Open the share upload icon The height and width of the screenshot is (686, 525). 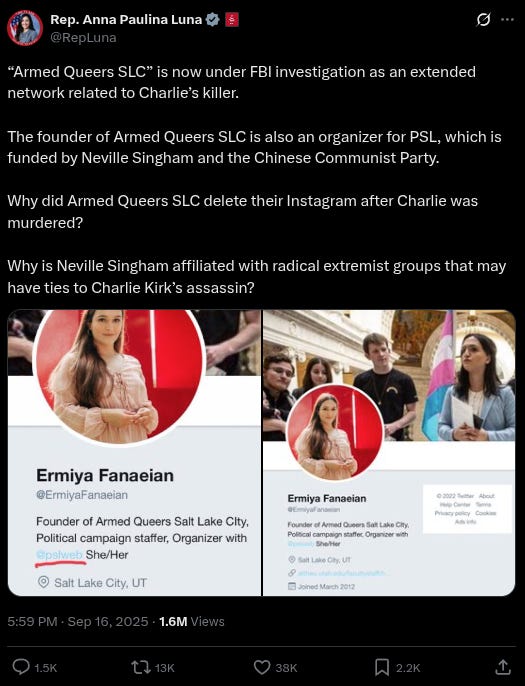[503, 667]
